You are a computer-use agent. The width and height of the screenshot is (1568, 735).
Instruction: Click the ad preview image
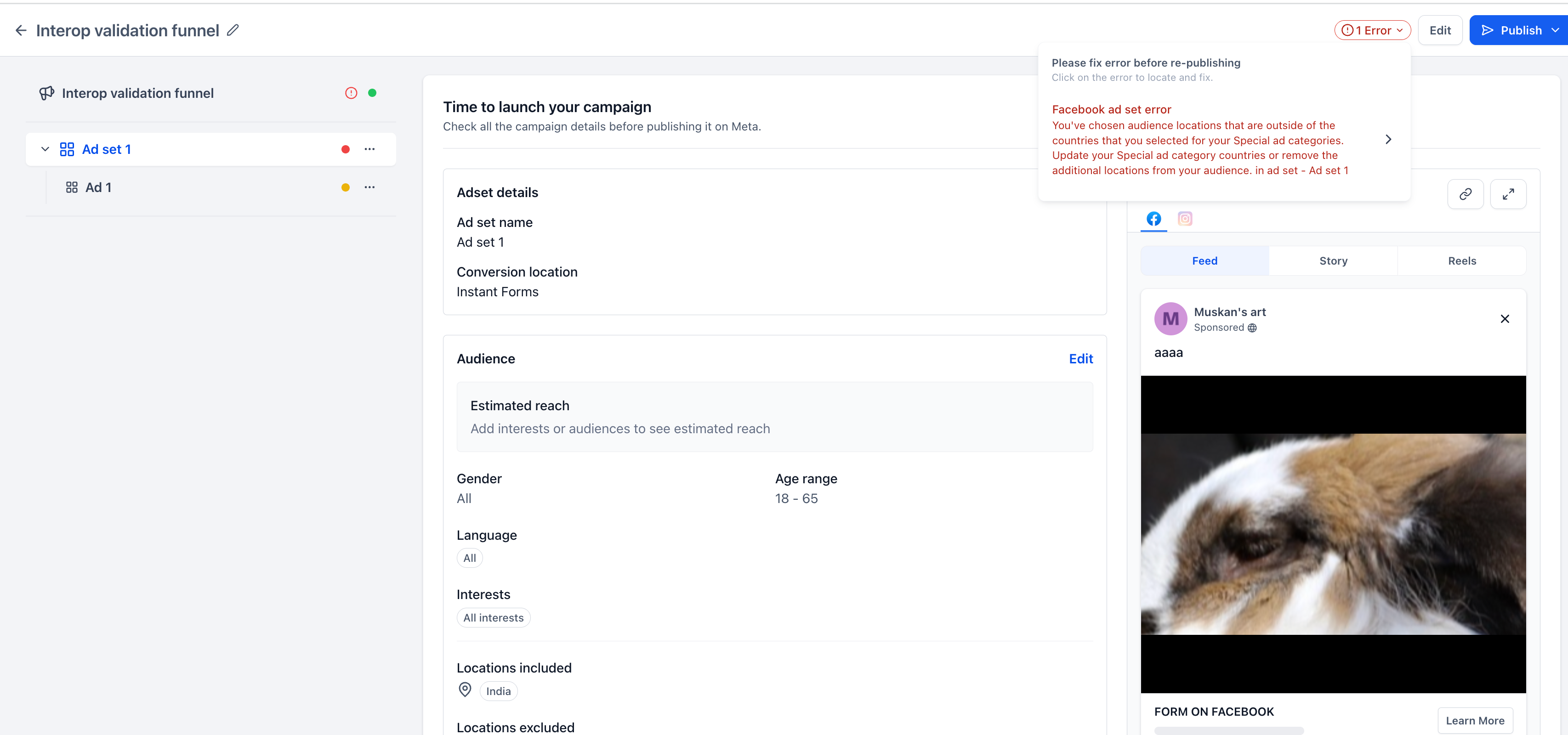(1333, 534)
